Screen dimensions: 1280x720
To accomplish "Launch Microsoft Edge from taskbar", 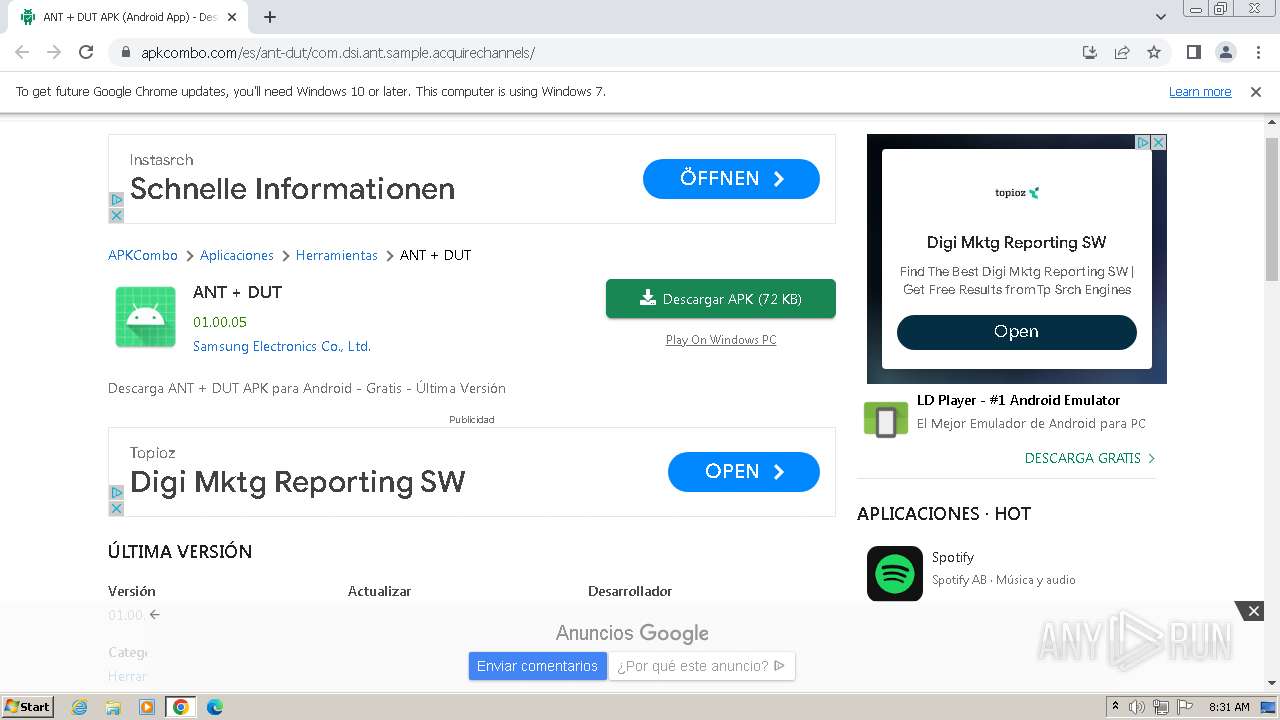I will (x=215, y=707).
